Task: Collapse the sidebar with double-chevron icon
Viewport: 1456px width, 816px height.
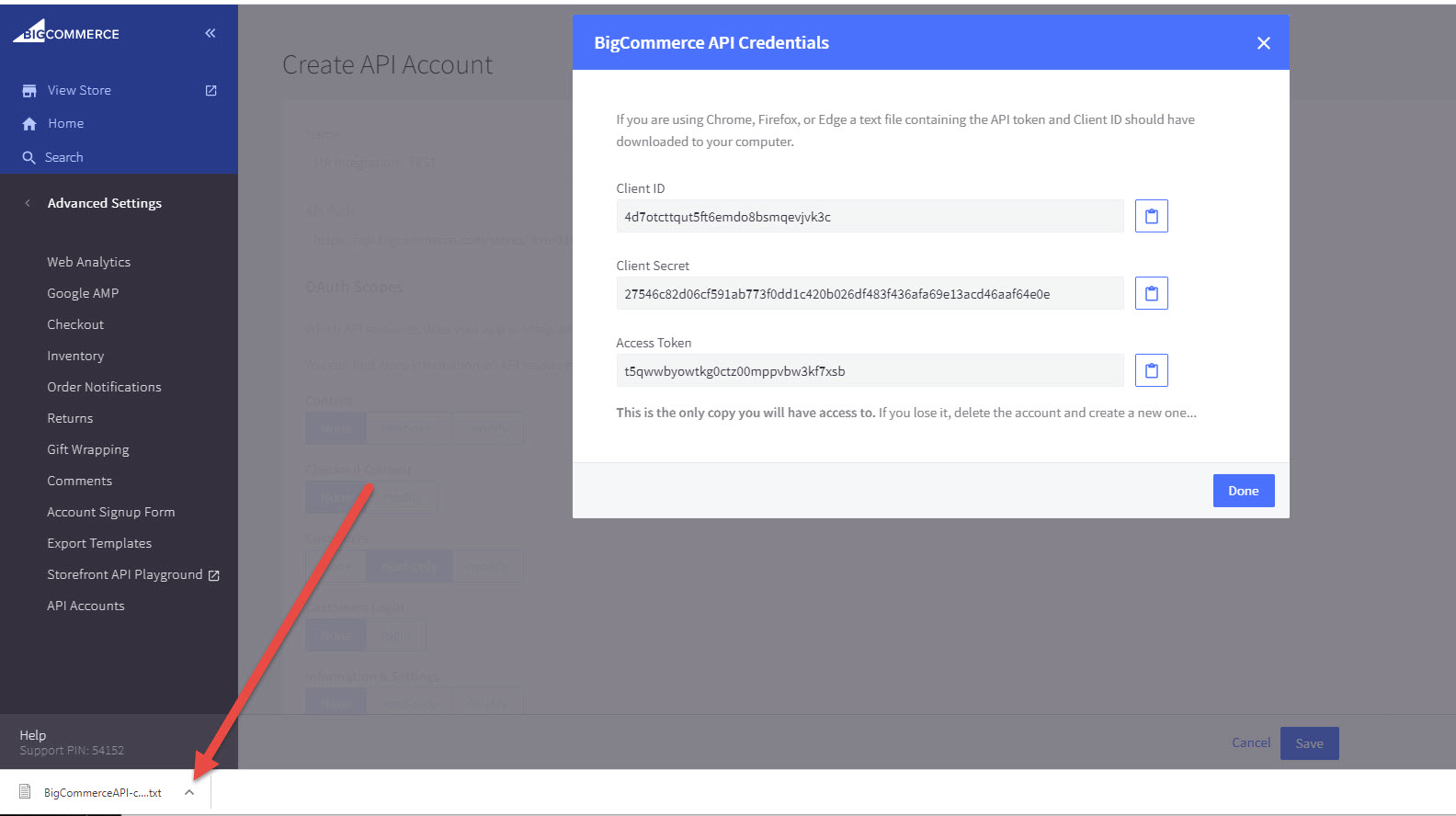Action: tap(210, 33)
